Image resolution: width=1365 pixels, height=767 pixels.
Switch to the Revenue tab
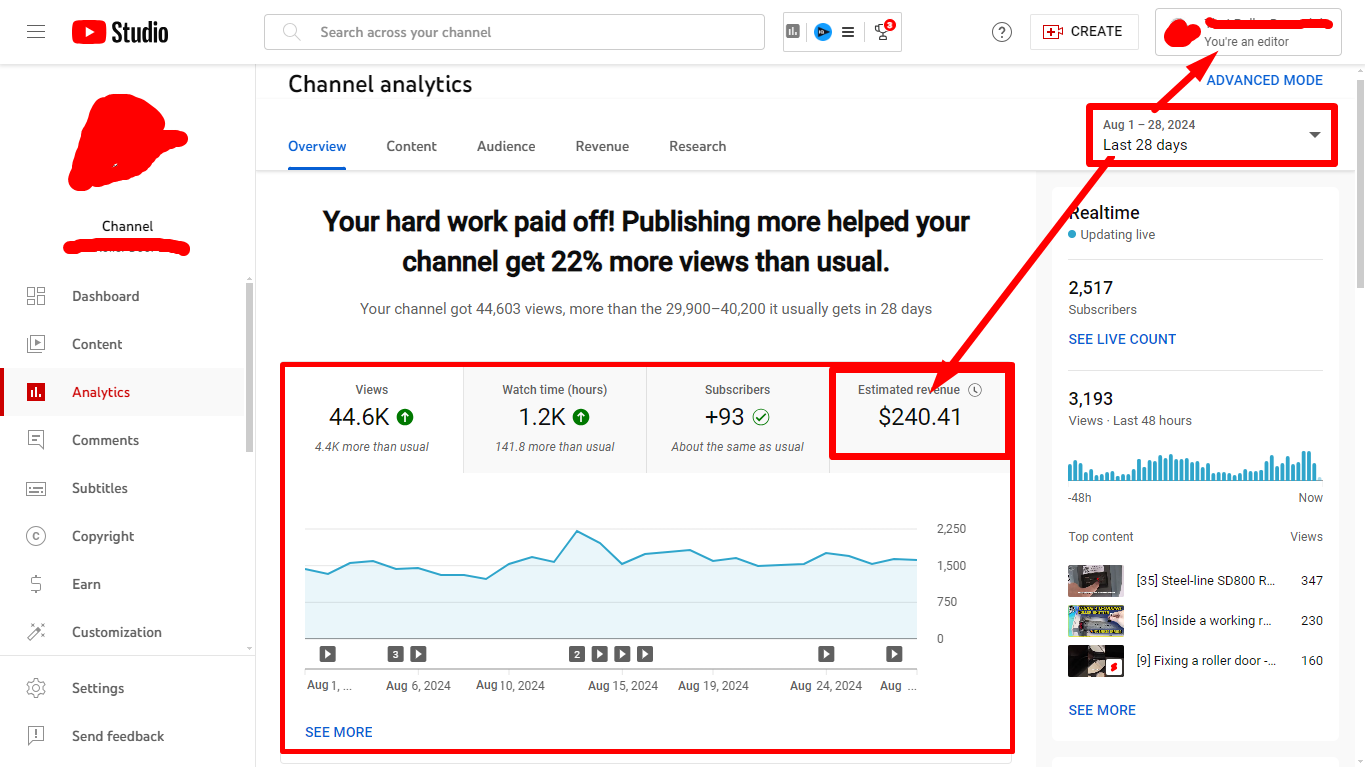pos(602,146)
